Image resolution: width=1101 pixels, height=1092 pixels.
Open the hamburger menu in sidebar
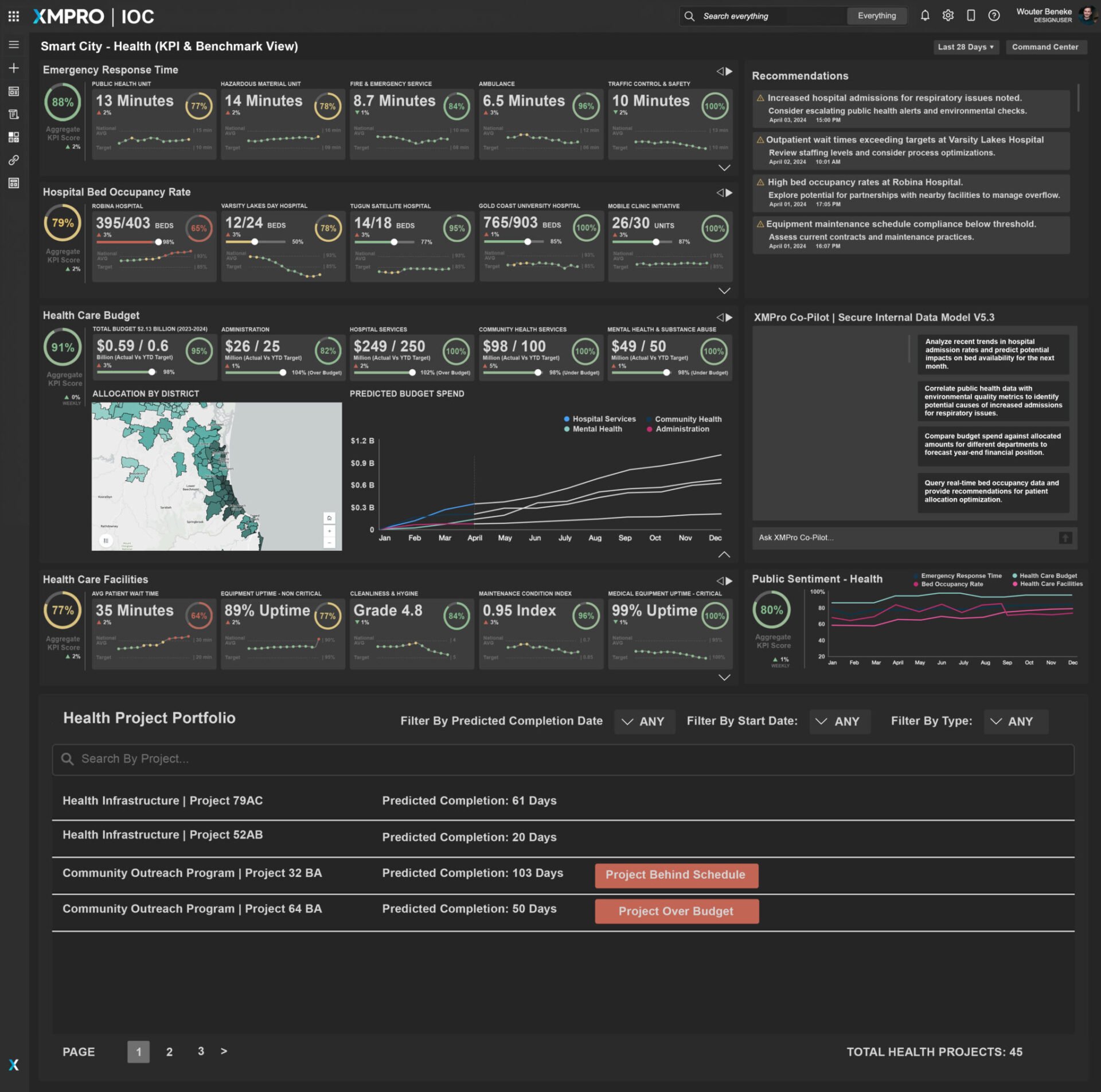tap(14, 45)
